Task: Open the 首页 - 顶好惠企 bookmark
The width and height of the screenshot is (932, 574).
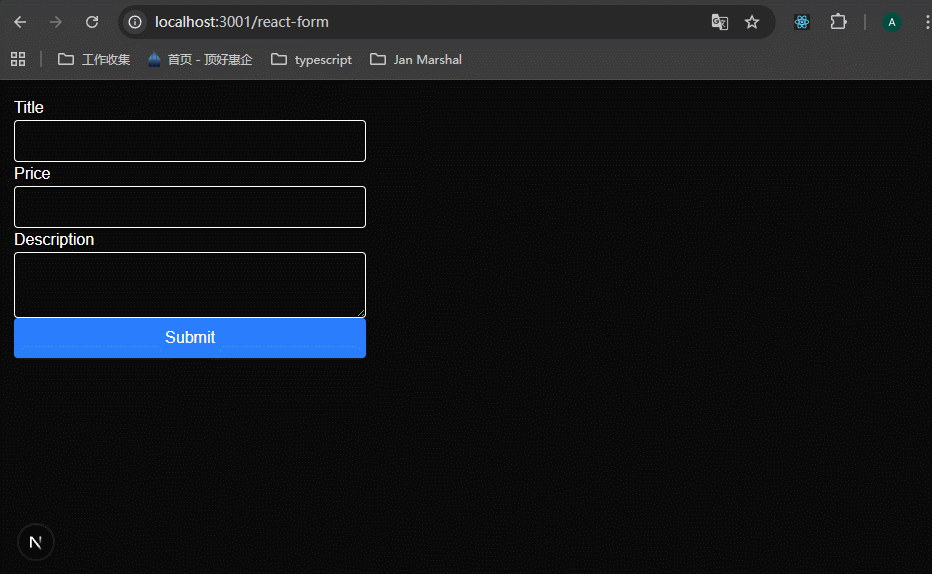Action: [x=199, y=59]
